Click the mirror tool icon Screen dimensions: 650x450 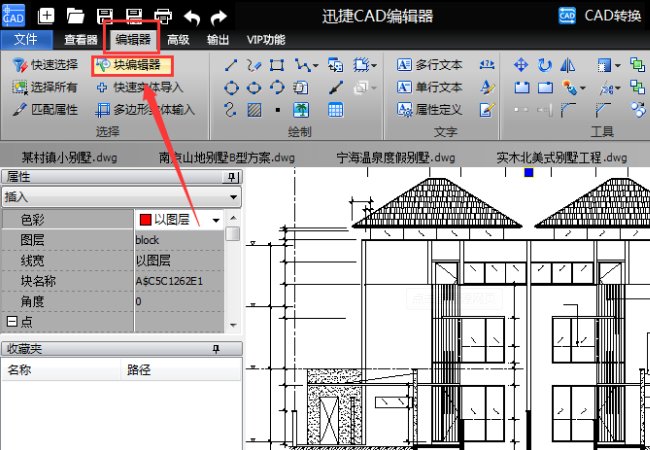pyautogui.click(x=568, y=65)
